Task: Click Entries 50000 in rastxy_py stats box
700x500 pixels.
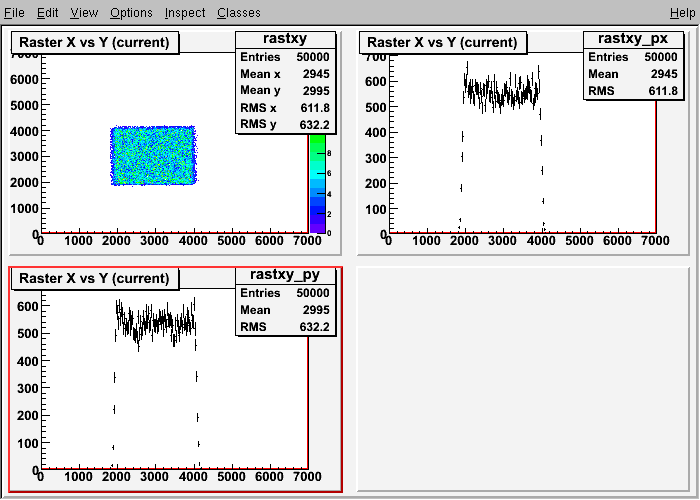Action: [285, 293]
